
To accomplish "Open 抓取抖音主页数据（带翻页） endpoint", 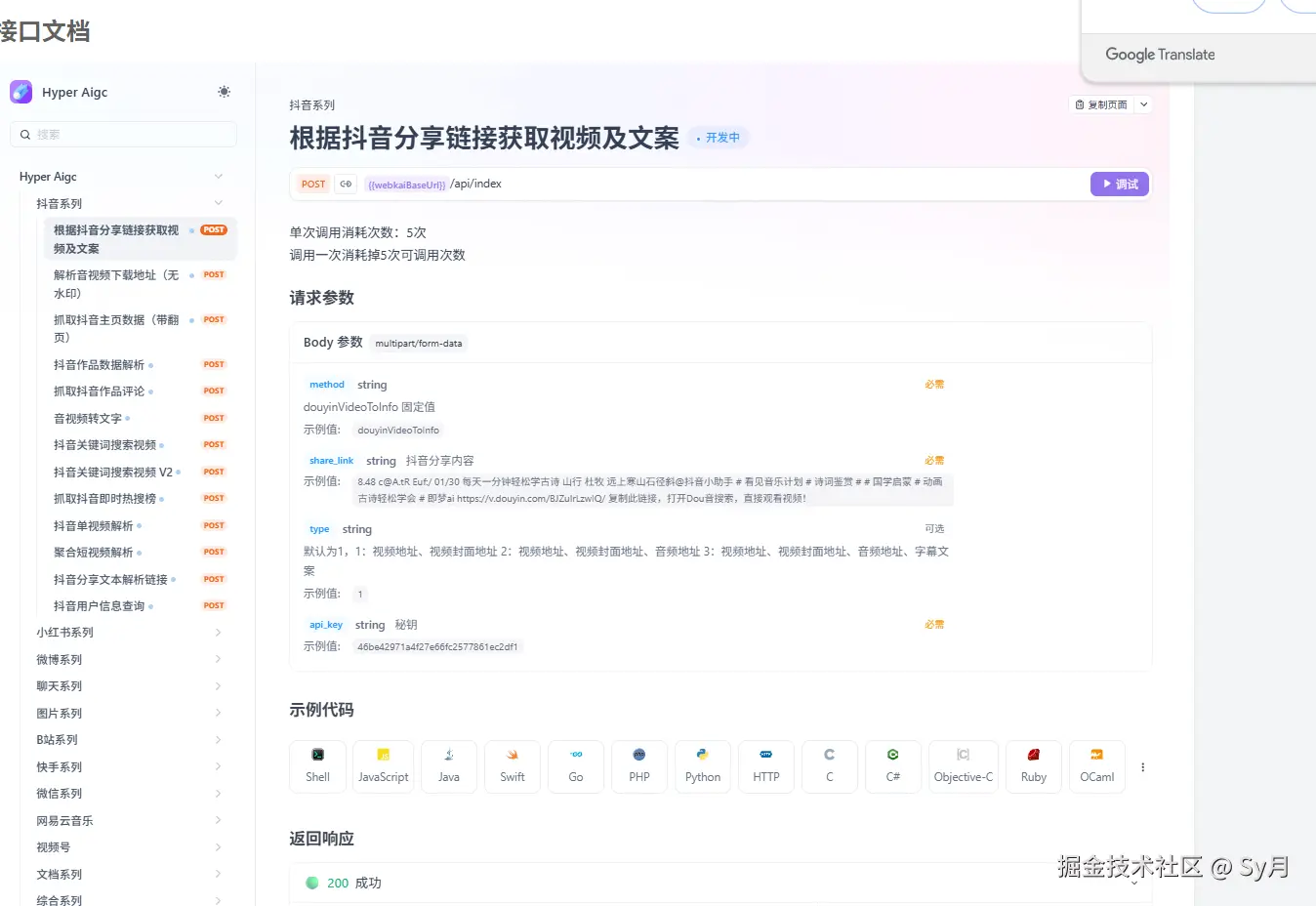I will tap(140, 328).
